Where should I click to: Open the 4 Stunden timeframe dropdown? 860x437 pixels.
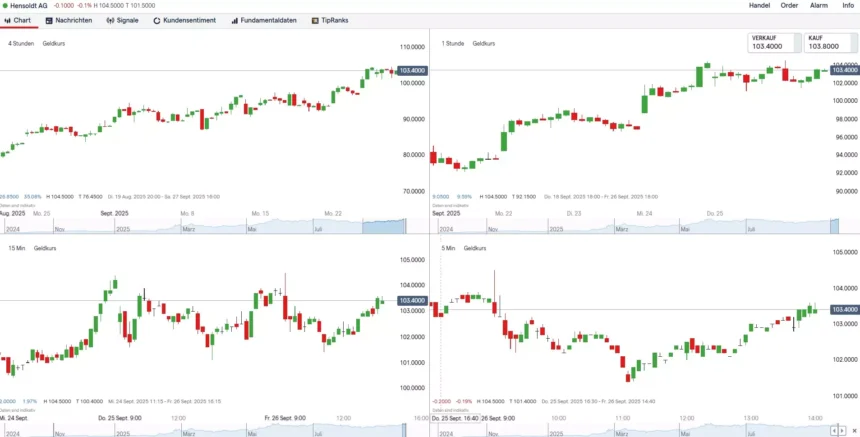tap(19, 44)
